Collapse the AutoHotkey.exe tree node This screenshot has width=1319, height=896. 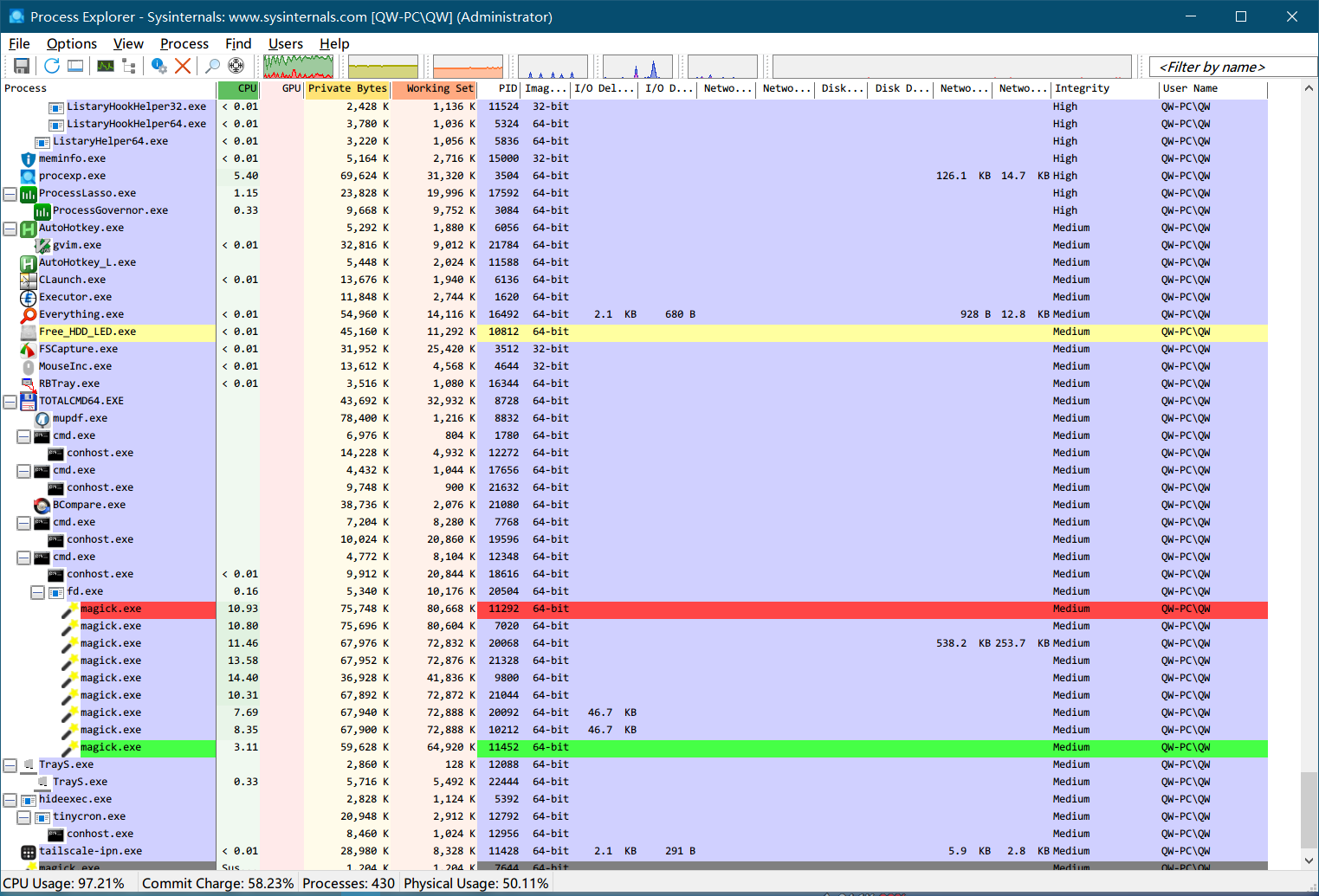pos(10,229)
